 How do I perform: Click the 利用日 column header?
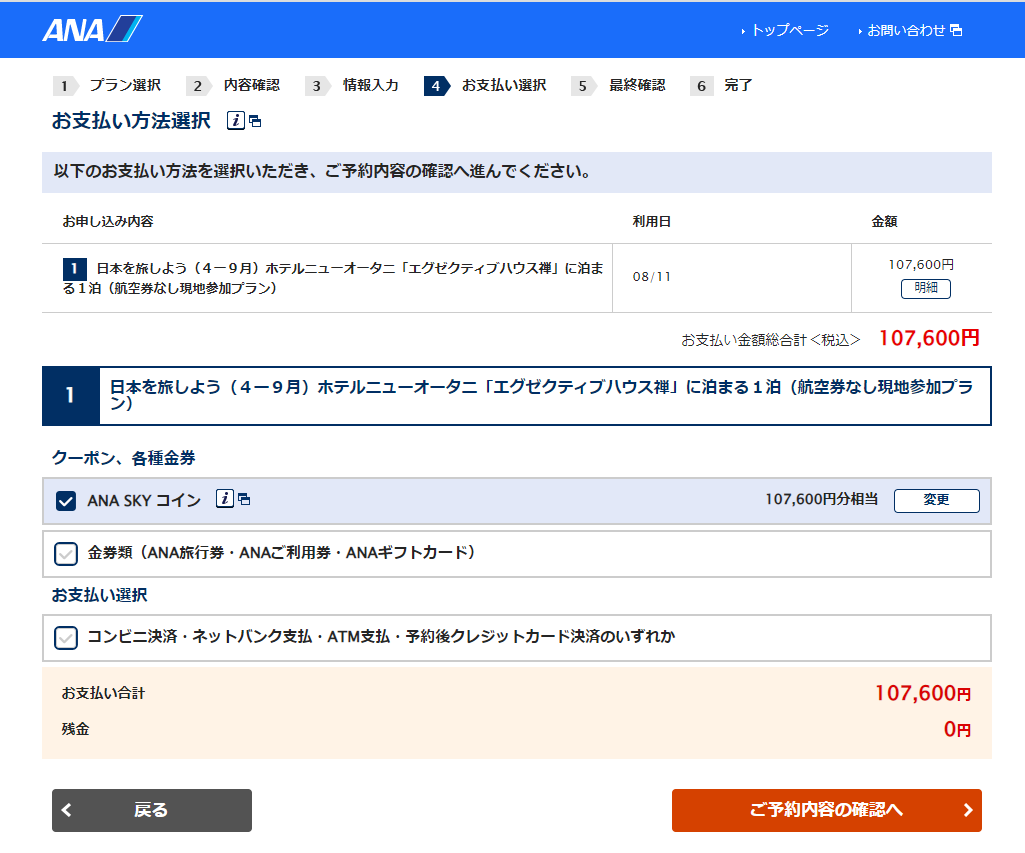pyautogui.click(x=652, y=222)
